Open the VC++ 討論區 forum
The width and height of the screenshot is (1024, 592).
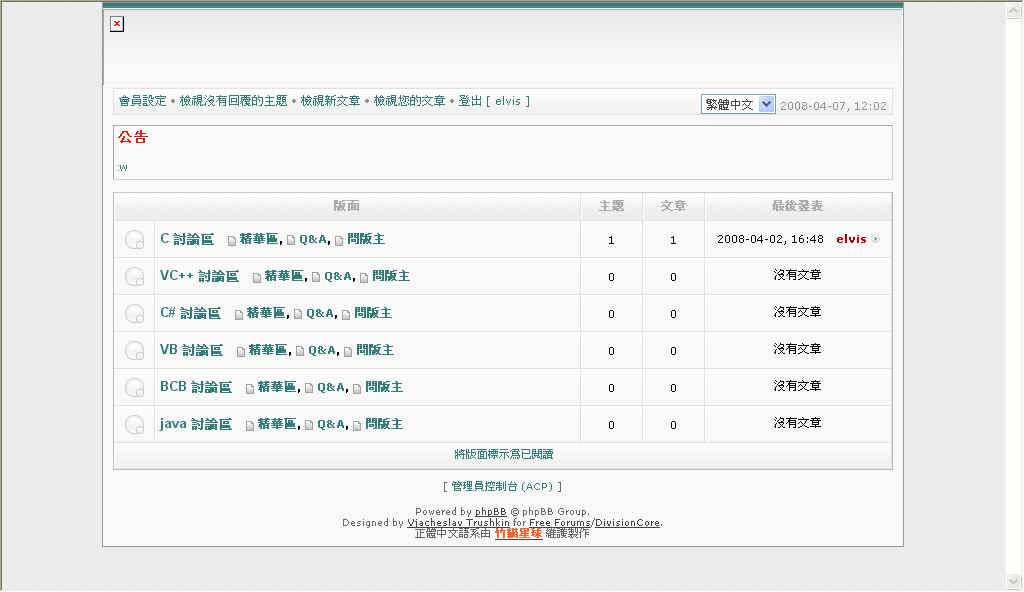[199, 276]
